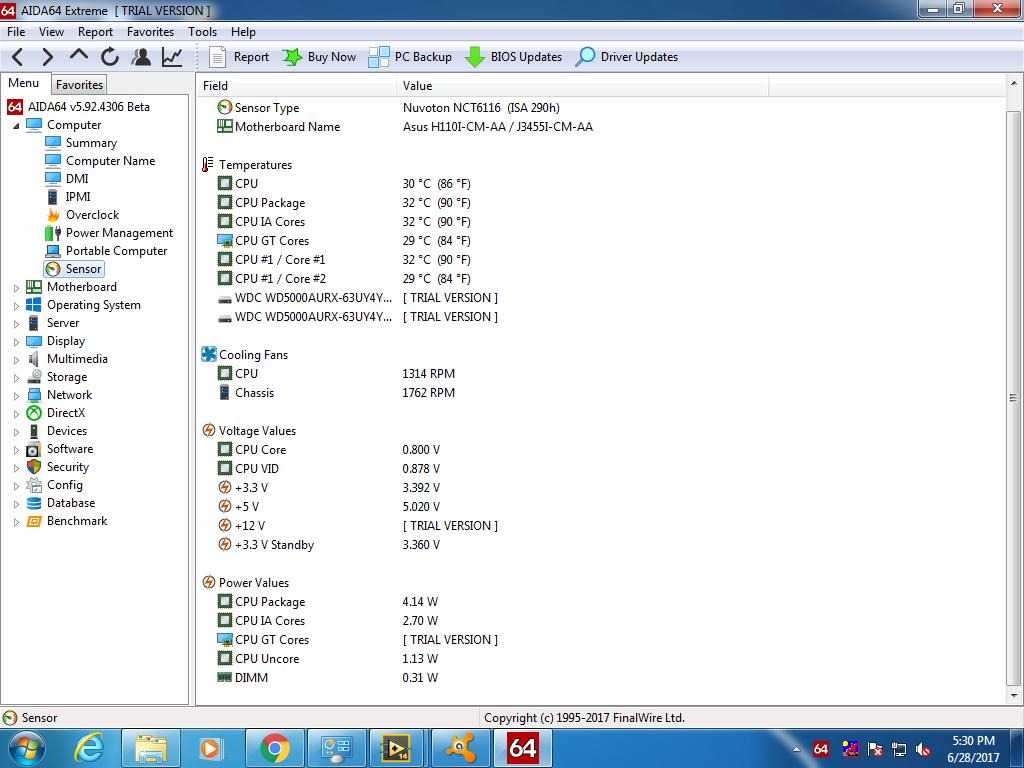Viewport: 1024px width, 768px height.
Task: Open the avast icon on the taskbar
Action: click(x=460, y=748)
